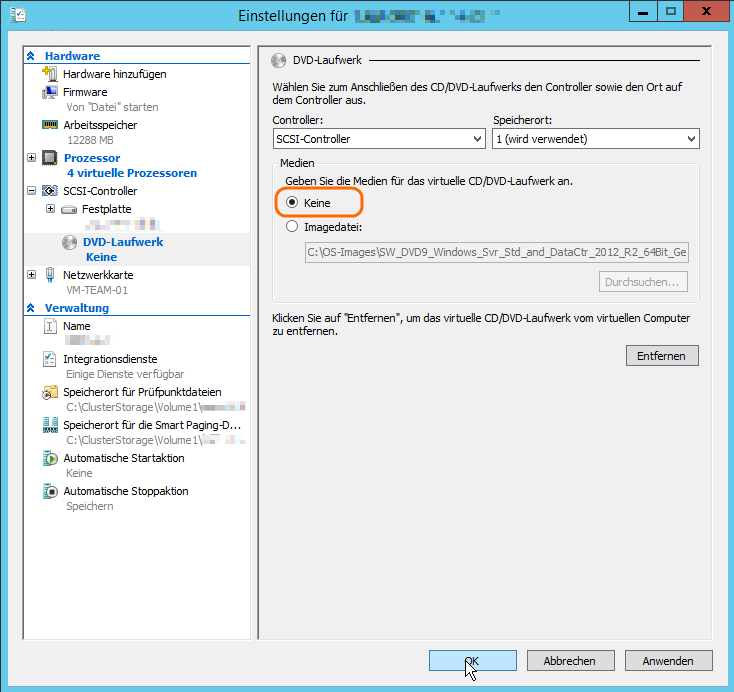Select the Keine media radio button
Screen dimensions: 734x692
point(292,202)
